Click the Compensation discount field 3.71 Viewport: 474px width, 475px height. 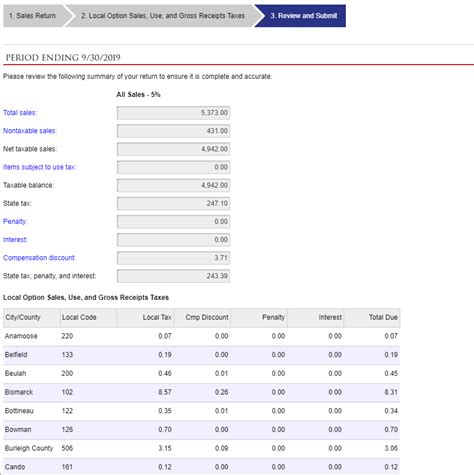(x=173, y=258)
